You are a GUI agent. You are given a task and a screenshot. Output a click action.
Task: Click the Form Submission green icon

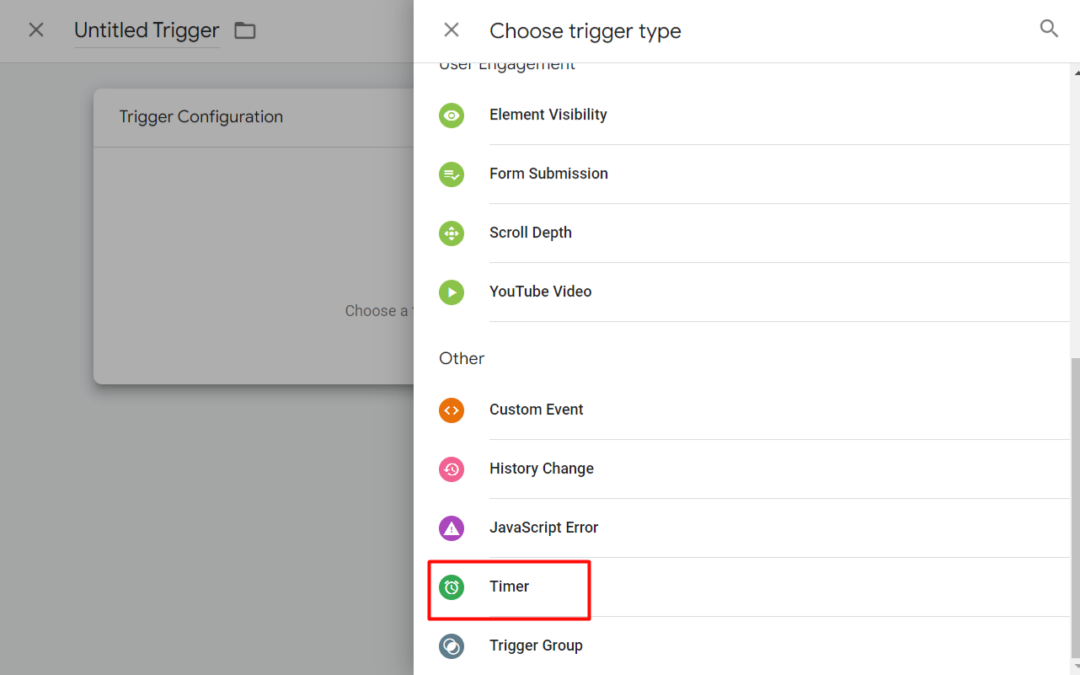[x=451, y=174]
